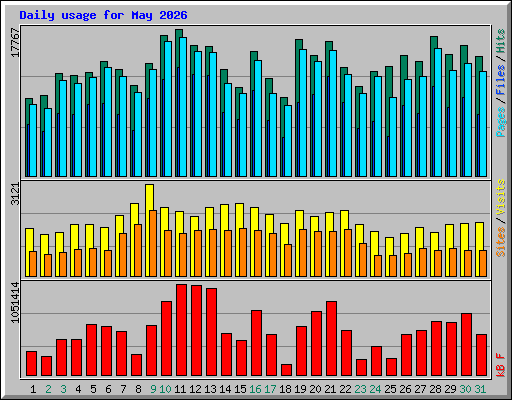Image resolution: width=512 pixels, height=400 pixels.
Task: Click the orange Sites bar for day 15
Action: click(x=243, y=252)
